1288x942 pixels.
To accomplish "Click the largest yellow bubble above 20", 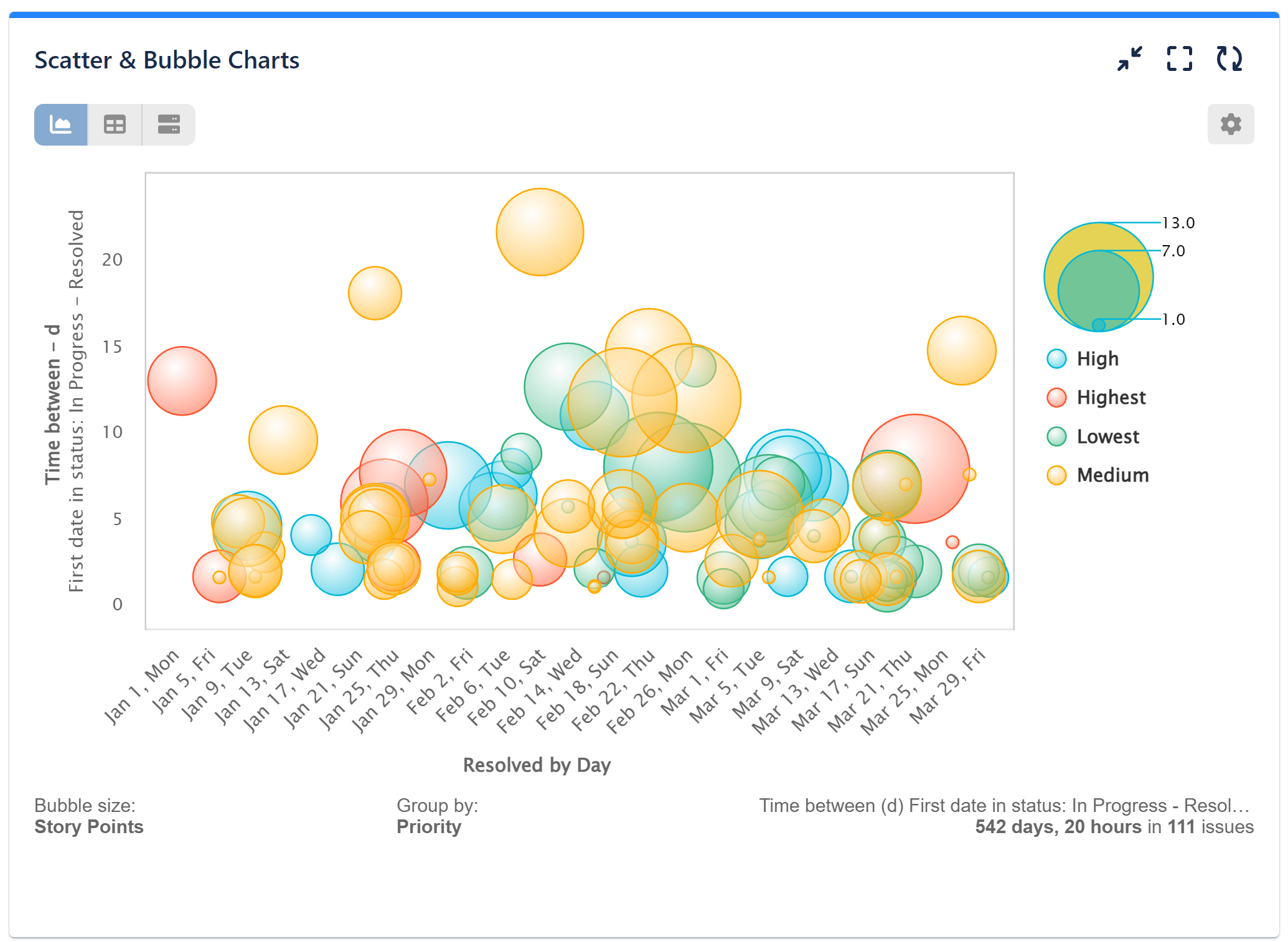I will [x=539, y=232].
